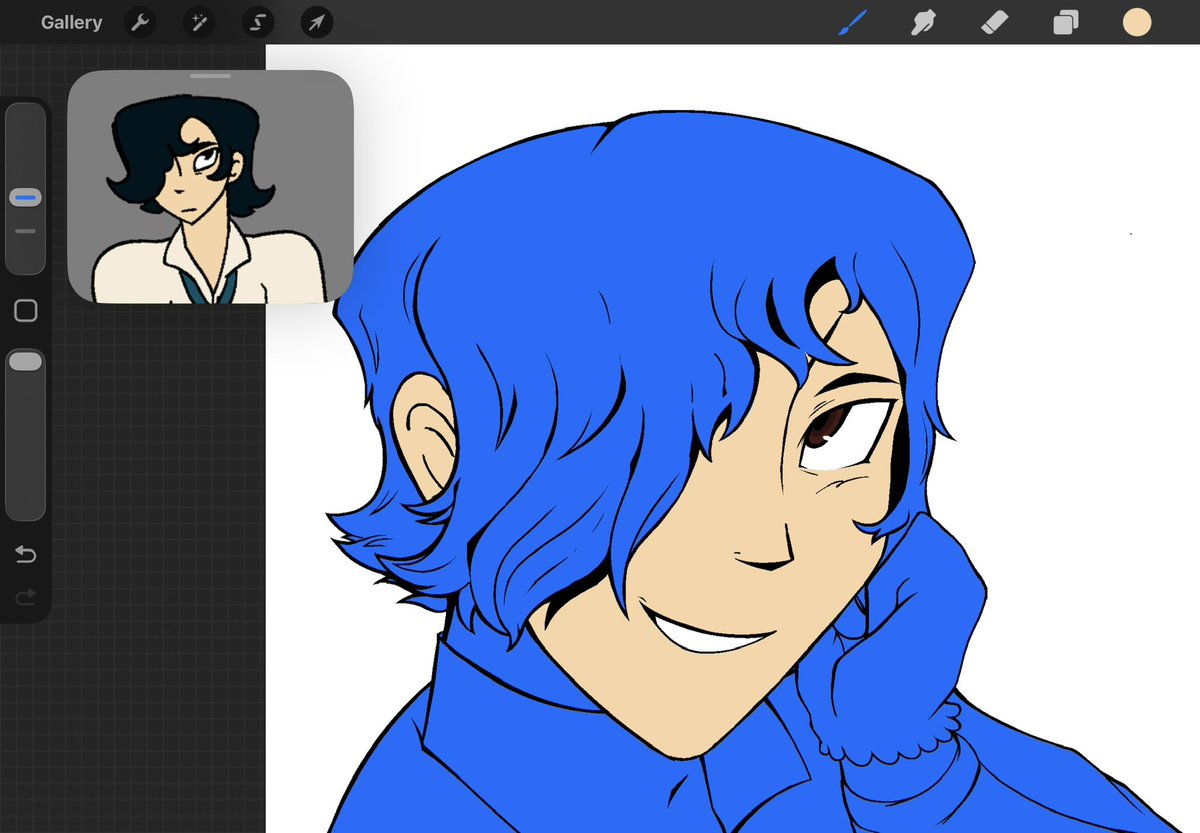Open the active color picker swatch
The width and height of the screenshot is (1200, 833).
[1137, 22]
